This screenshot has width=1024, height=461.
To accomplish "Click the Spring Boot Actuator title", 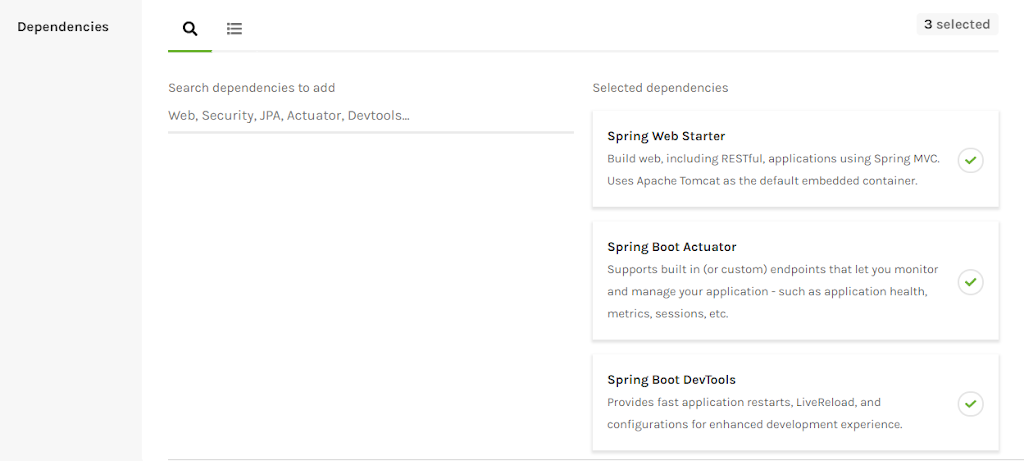I will 671,247.
